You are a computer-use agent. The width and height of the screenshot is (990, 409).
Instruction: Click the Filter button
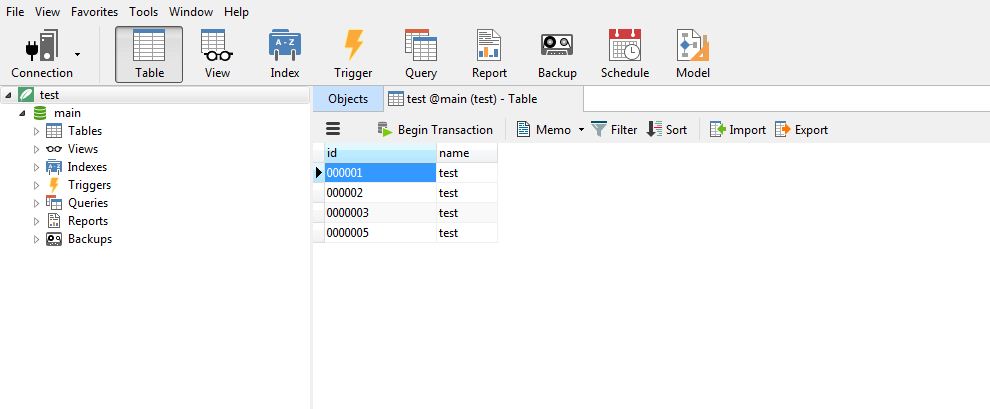tap(614, 130)
